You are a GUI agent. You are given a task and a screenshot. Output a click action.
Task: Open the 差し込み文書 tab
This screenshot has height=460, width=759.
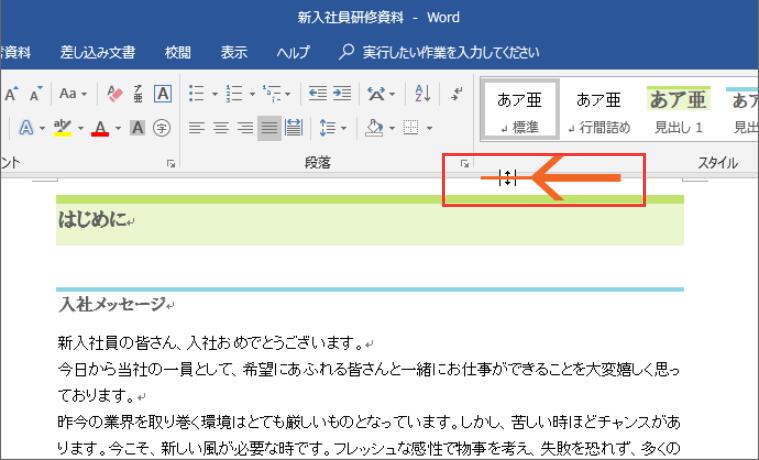coord(97,52)
